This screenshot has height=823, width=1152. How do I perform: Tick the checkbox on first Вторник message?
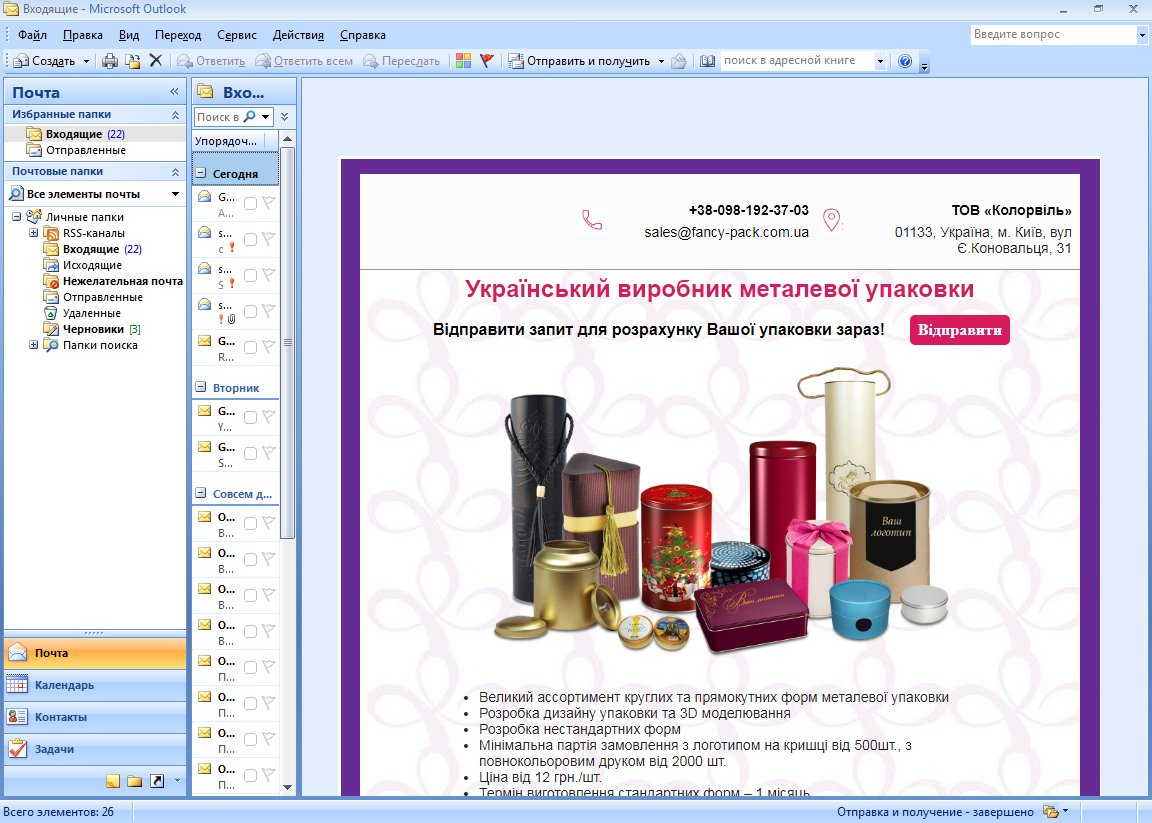pyautogui.click(x=250, y=417)
